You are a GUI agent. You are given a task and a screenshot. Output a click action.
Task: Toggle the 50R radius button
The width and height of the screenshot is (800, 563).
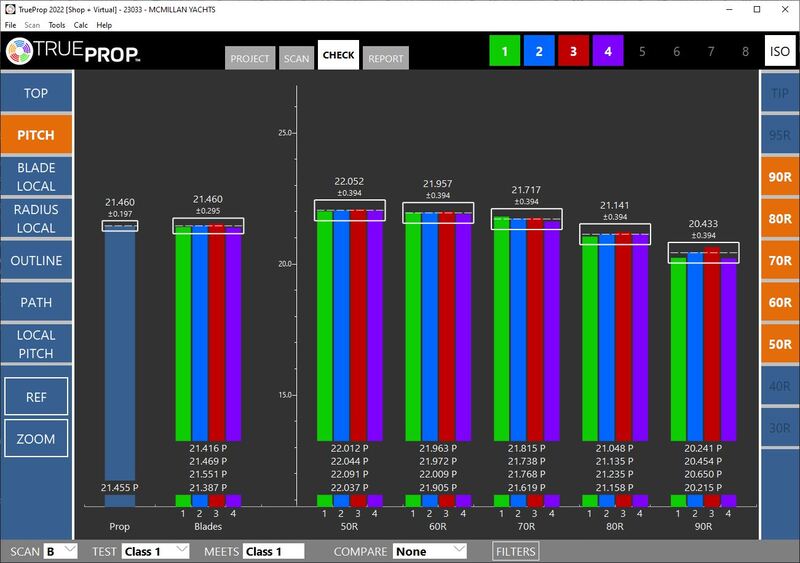tap(779, 344)
